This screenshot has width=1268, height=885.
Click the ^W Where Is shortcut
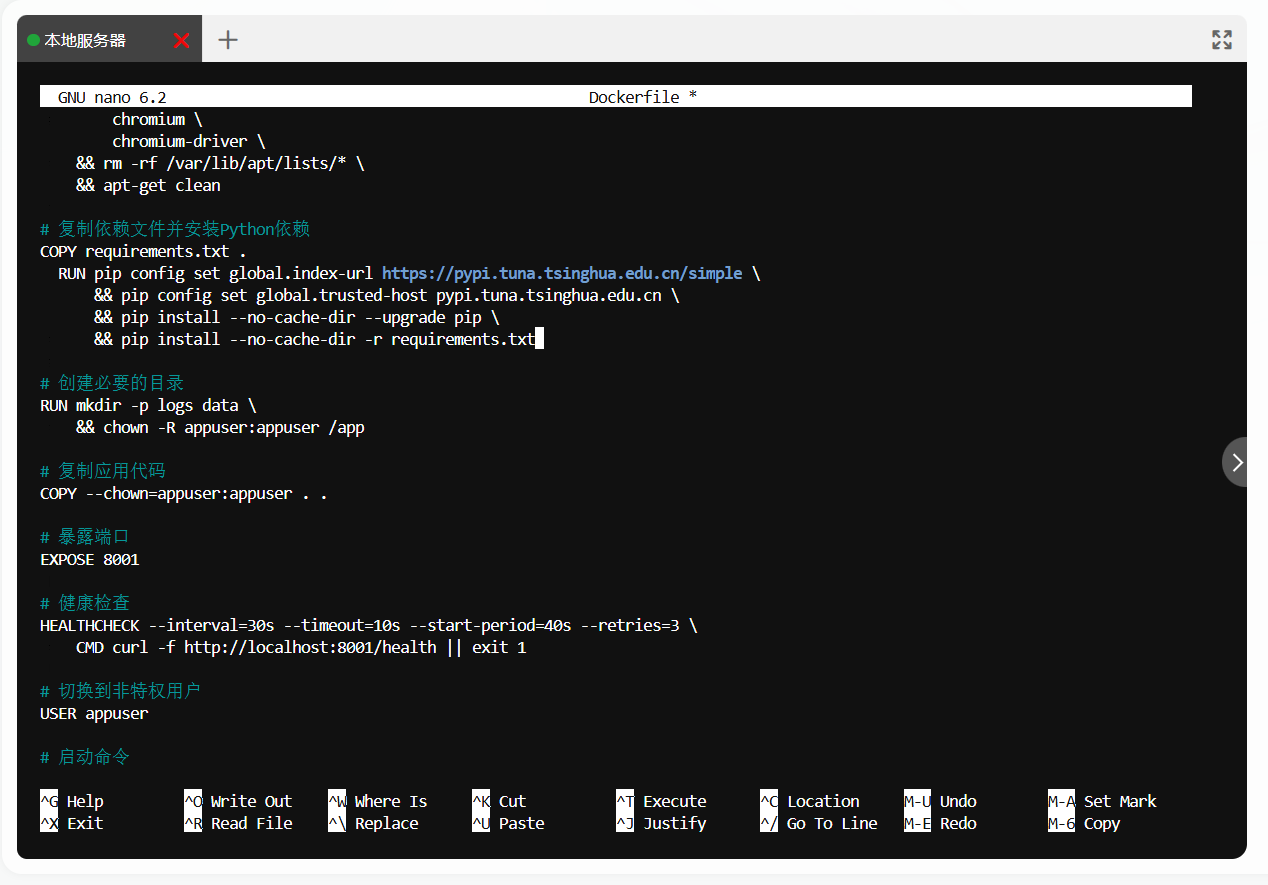coord(378,801)
